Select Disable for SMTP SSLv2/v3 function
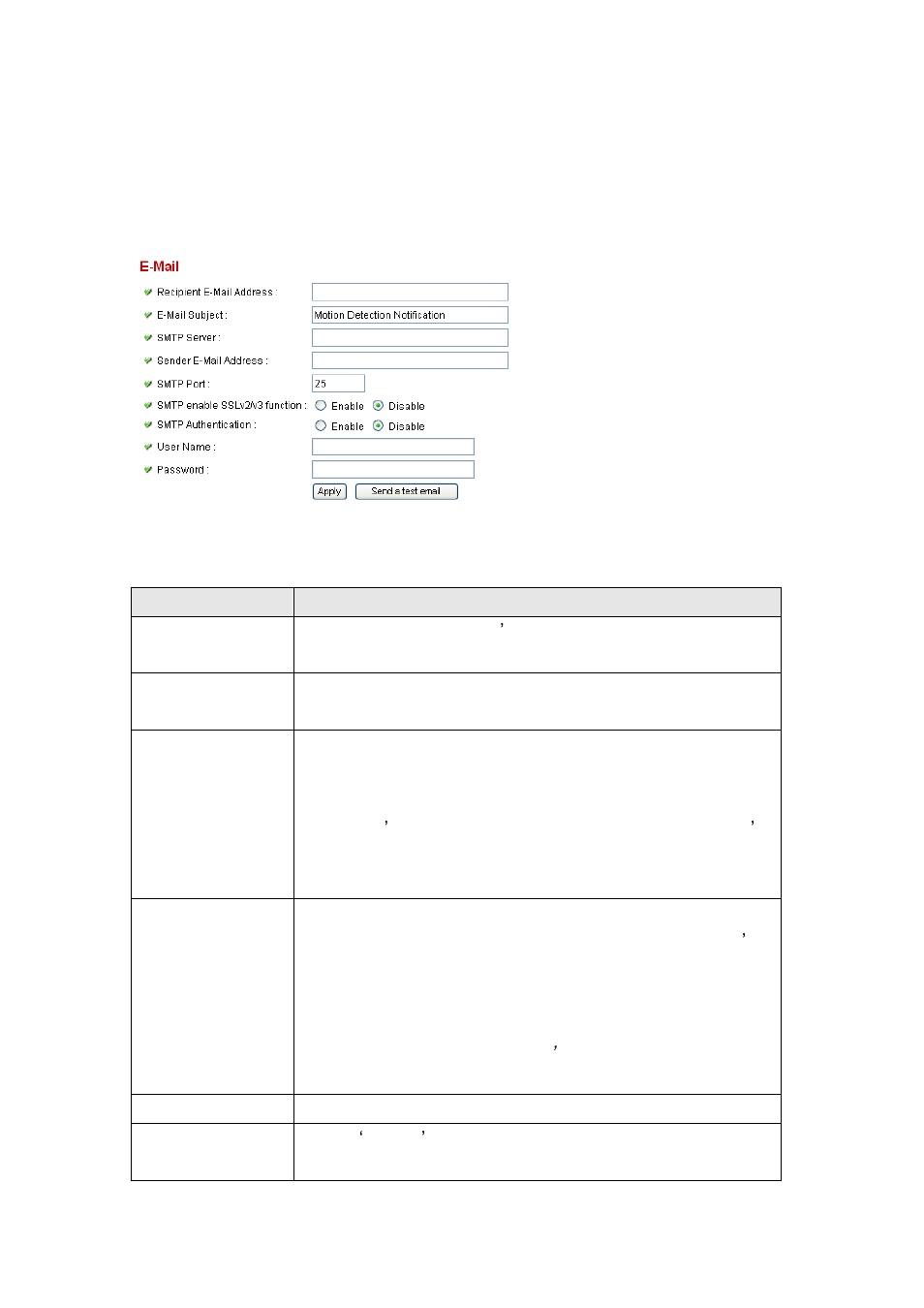This screenshot has height=1308, width=924. (378, 406)
